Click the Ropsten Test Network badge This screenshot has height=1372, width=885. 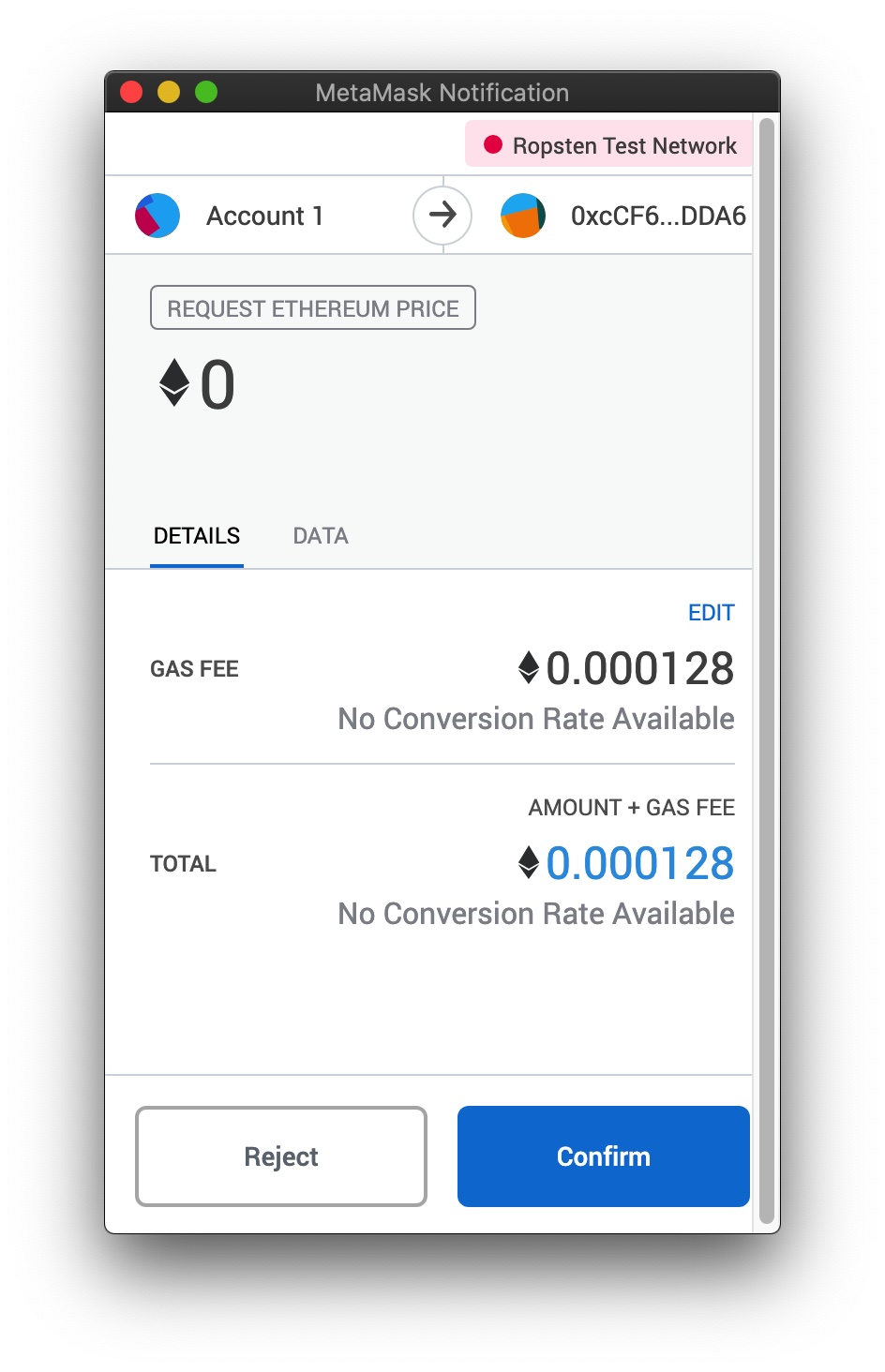pyautogui.click(x=608, y=145)
